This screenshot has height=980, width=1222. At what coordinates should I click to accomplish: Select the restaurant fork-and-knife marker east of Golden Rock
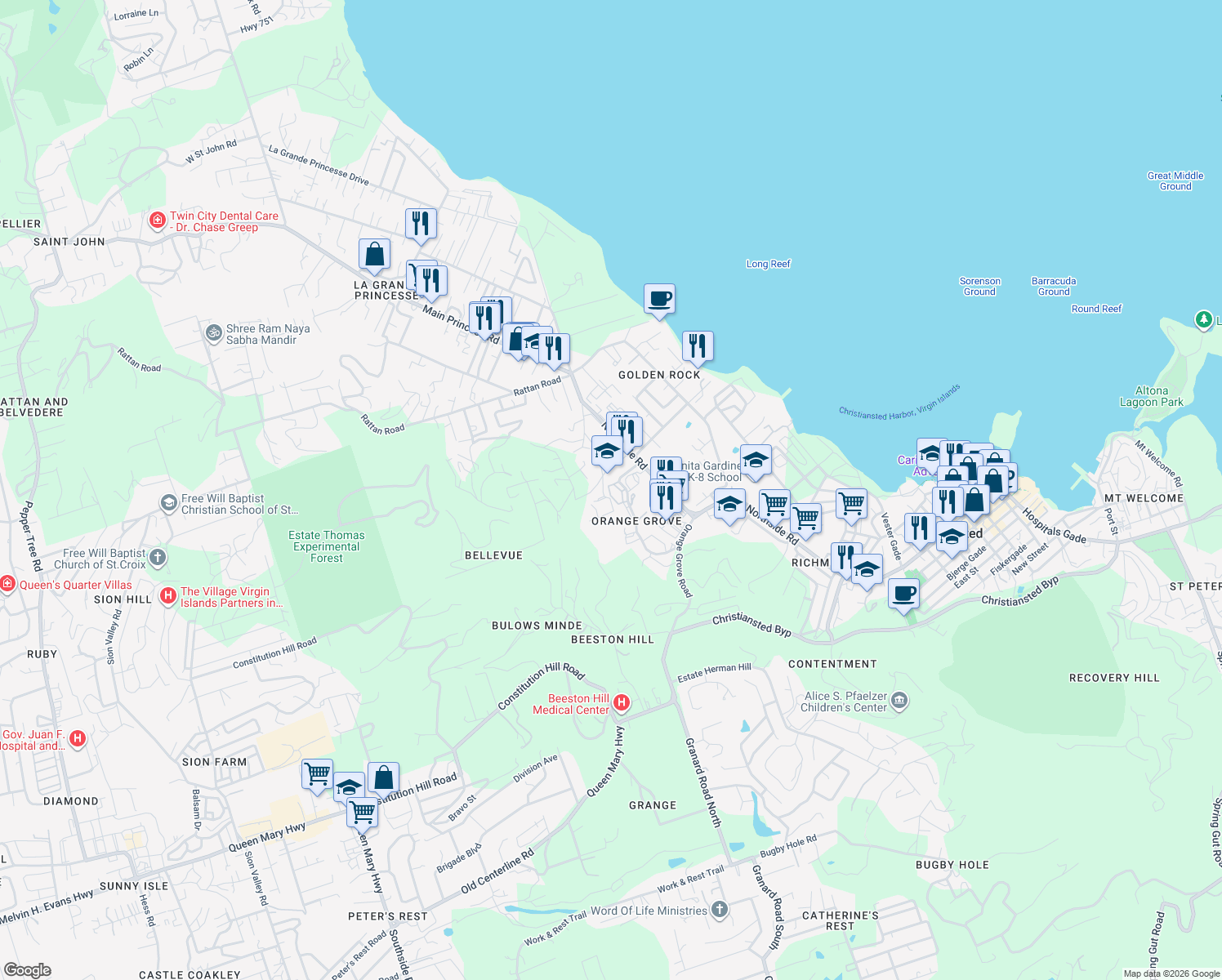pos(698,345)
